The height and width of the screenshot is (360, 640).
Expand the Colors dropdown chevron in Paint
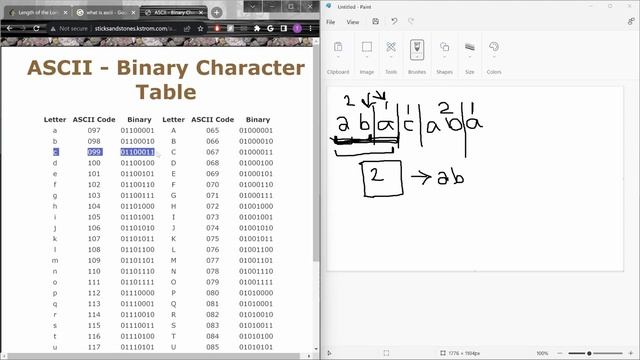pos(494,57)
